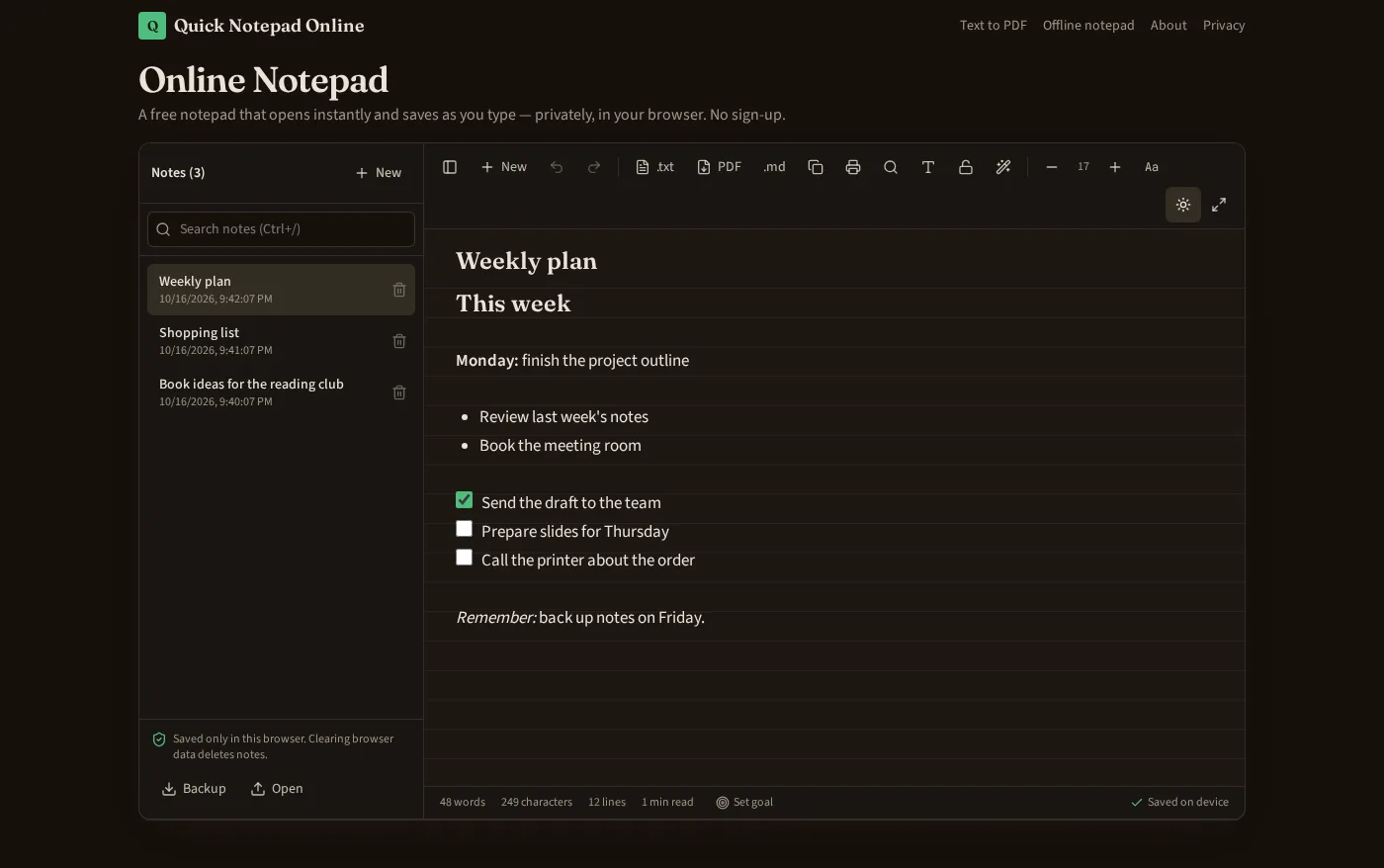Screen dimensions: 1384x868
Task: Toggle the light theme sun icon
Action: (1183, 205)
